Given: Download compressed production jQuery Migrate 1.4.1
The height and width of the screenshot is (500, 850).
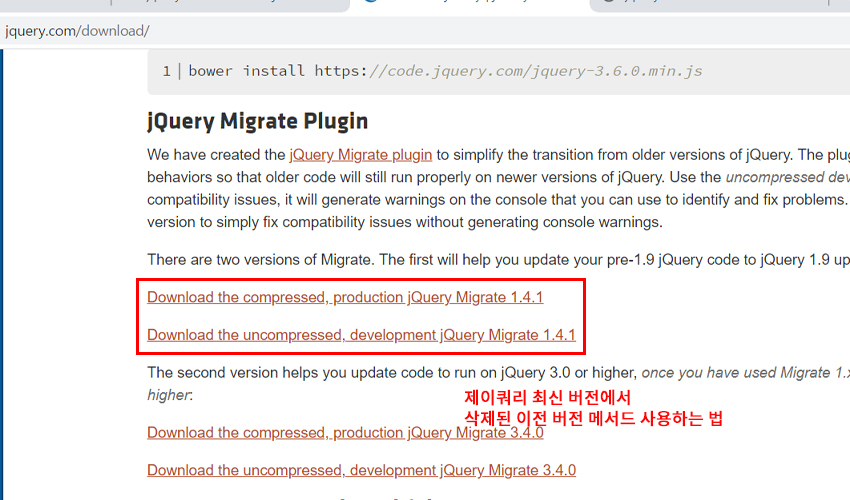Looking at the screenshot, I should (345, 298).
